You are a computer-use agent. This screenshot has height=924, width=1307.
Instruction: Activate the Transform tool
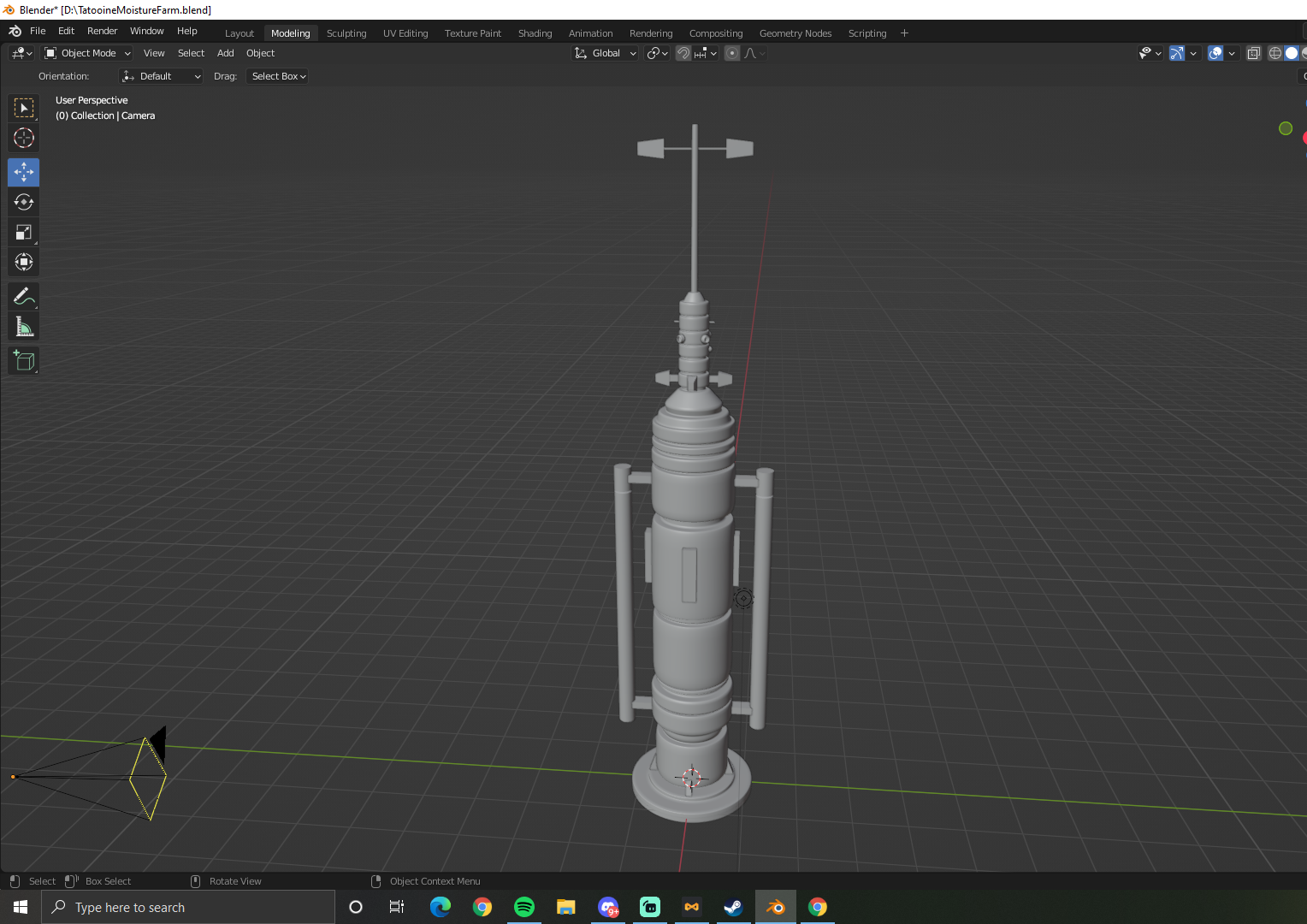tap(24, 262)
